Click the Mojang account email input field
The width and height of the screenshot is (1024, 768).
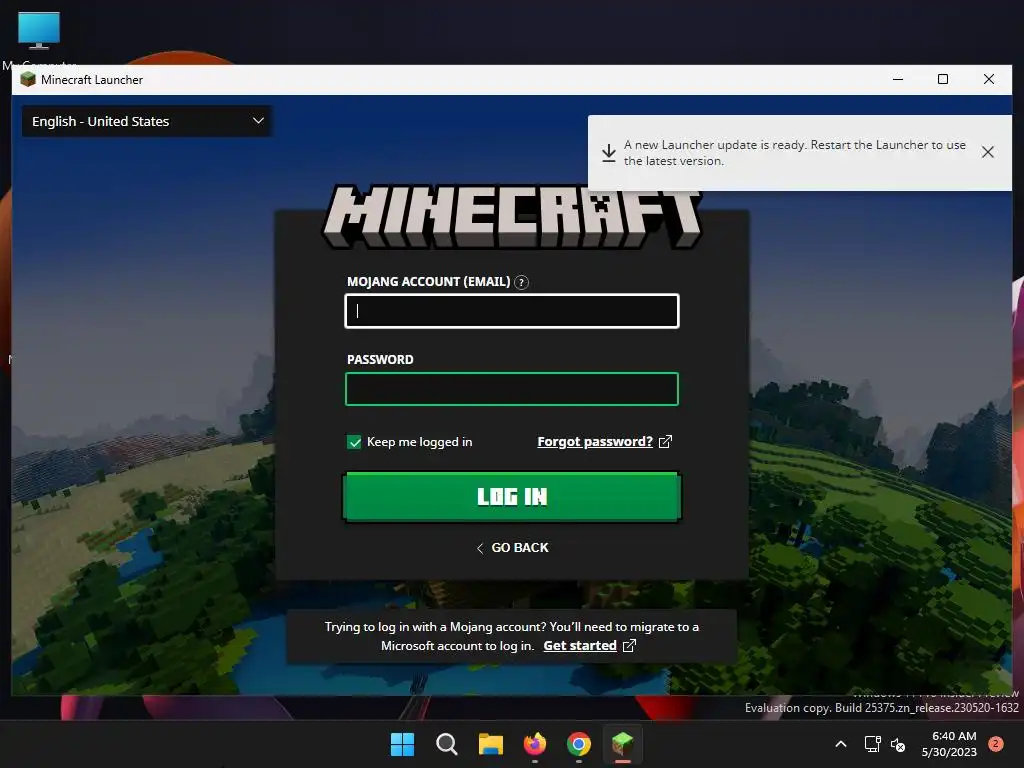(x=512, y=311)
